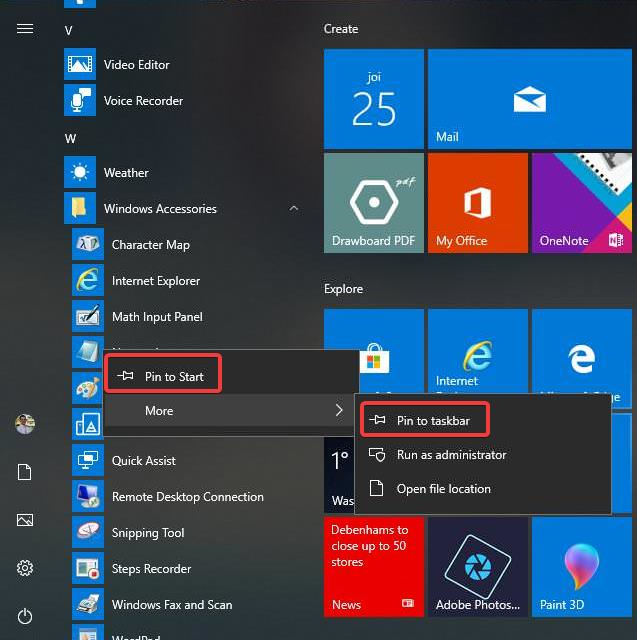Open Windows Fax and Scan icon
Image resolution: width=637 pixels, height=640 pixels.
[88, 604]
